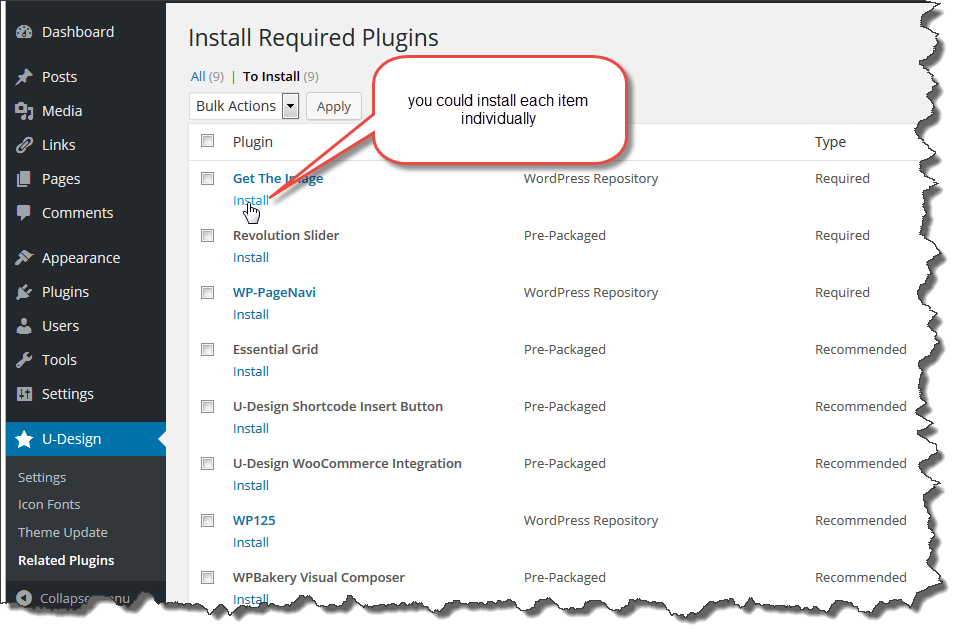Click Install under Essential Grid
Screen dimensions: 963x639
click(251, 372)
